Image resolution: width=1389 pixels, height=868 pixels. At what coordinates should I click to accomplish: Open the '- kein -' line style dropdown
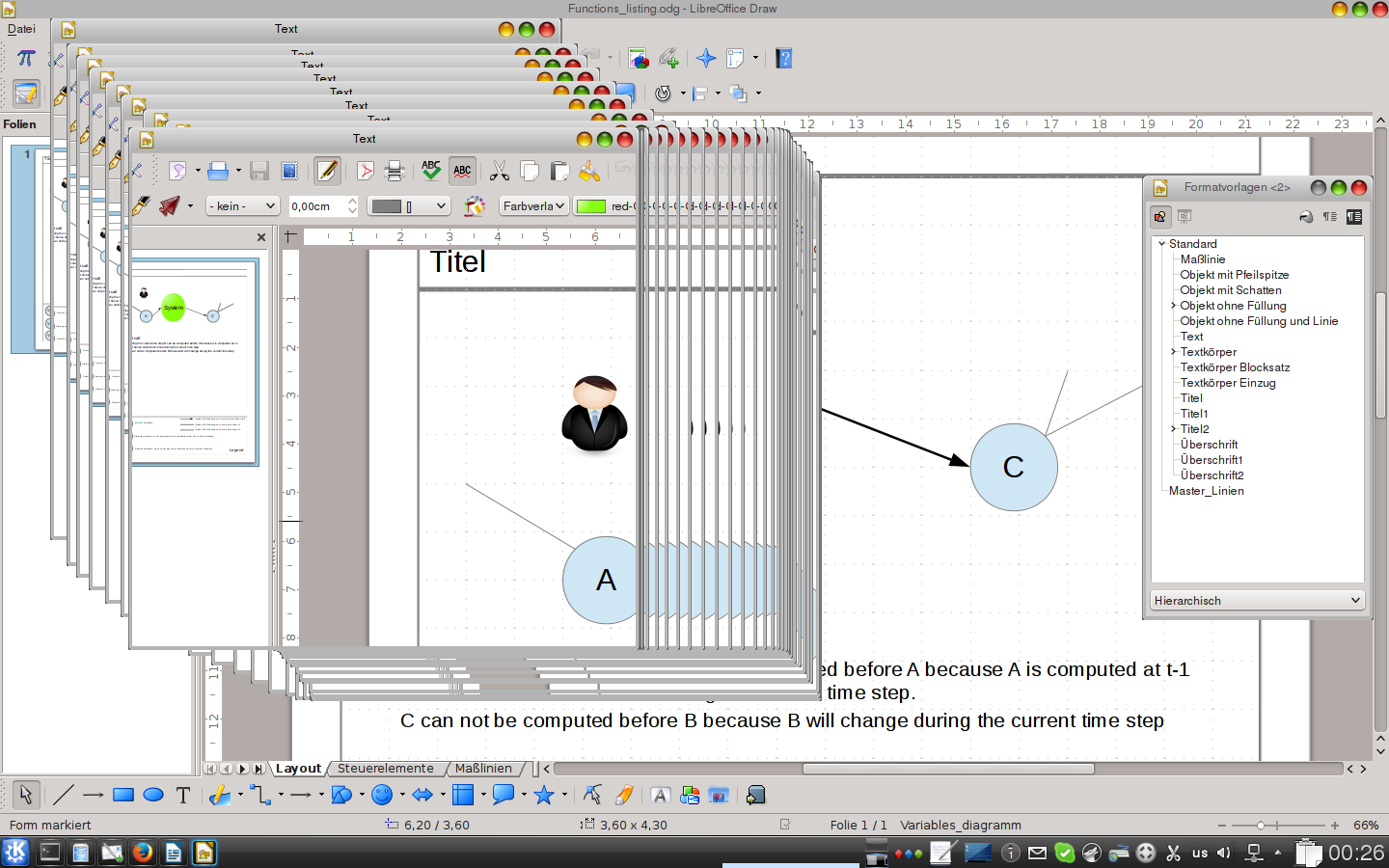242,206
